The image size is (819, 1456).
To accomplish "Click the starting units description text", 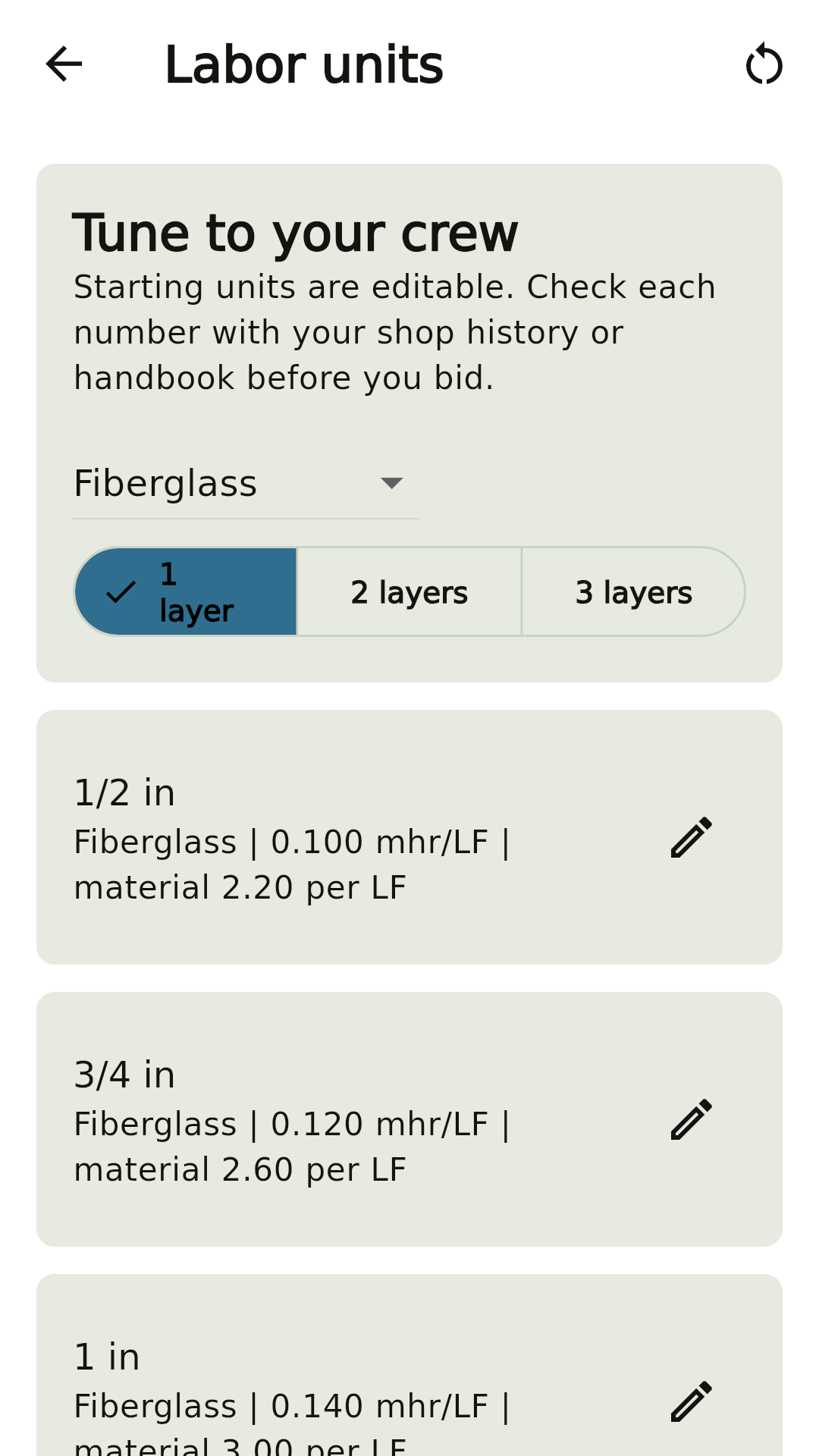I will point(394,333).
